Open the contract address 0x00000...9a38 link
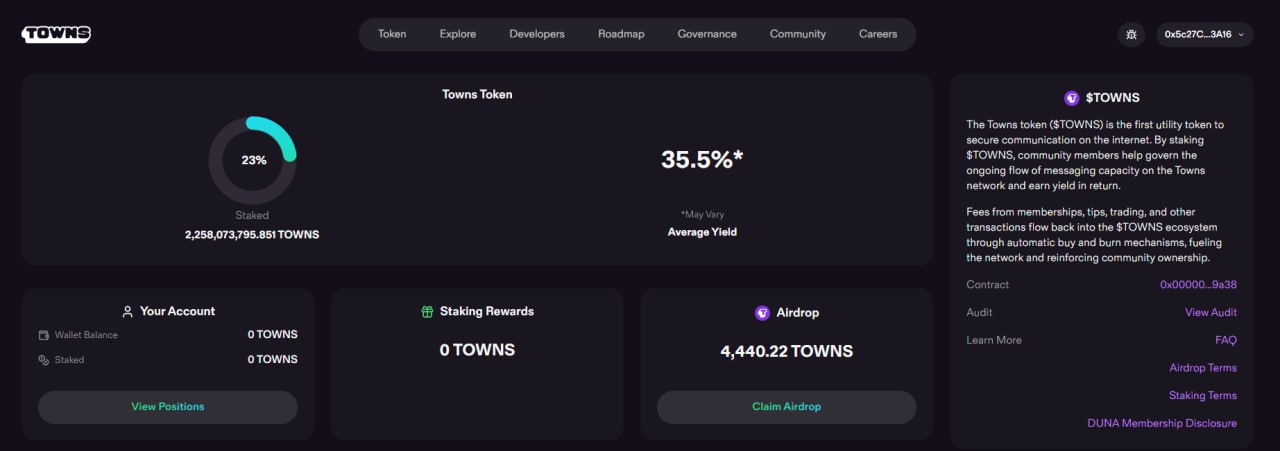Viewport: 1280px width, 451px height. point(1198,285)
